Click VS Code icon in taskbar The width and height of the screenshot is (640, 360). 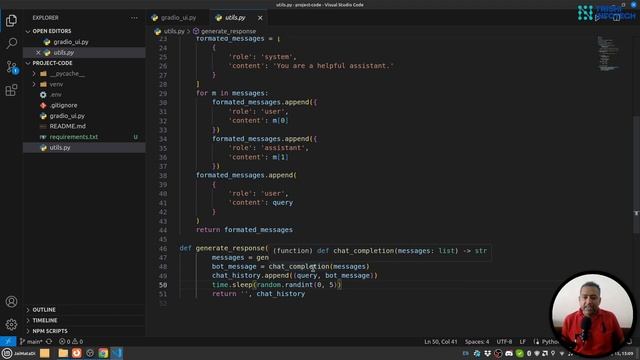(117, 353)
